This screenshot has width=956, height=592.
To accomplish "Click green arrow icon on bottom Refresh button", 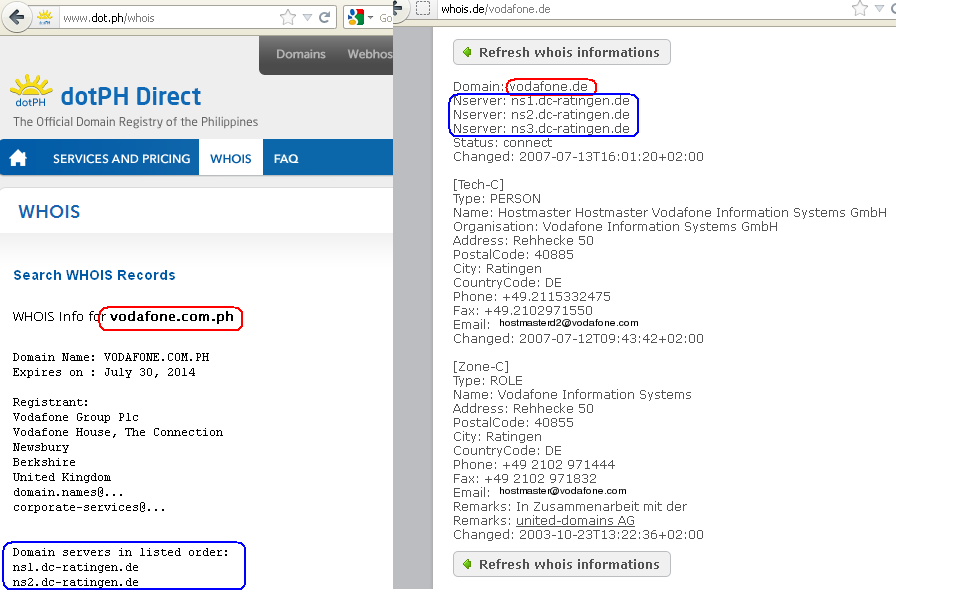I will point(467,565).
